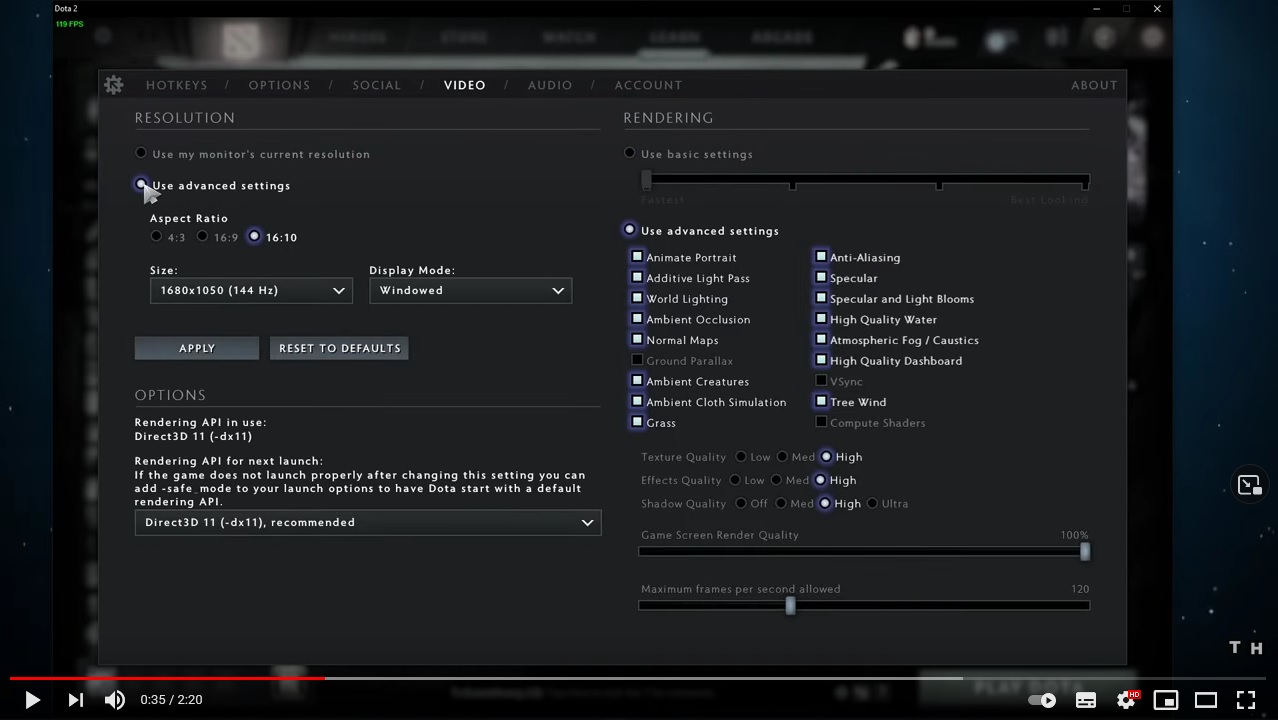Toggle World Lighting checkbox

pyautogui.click(x=637, y=298)
